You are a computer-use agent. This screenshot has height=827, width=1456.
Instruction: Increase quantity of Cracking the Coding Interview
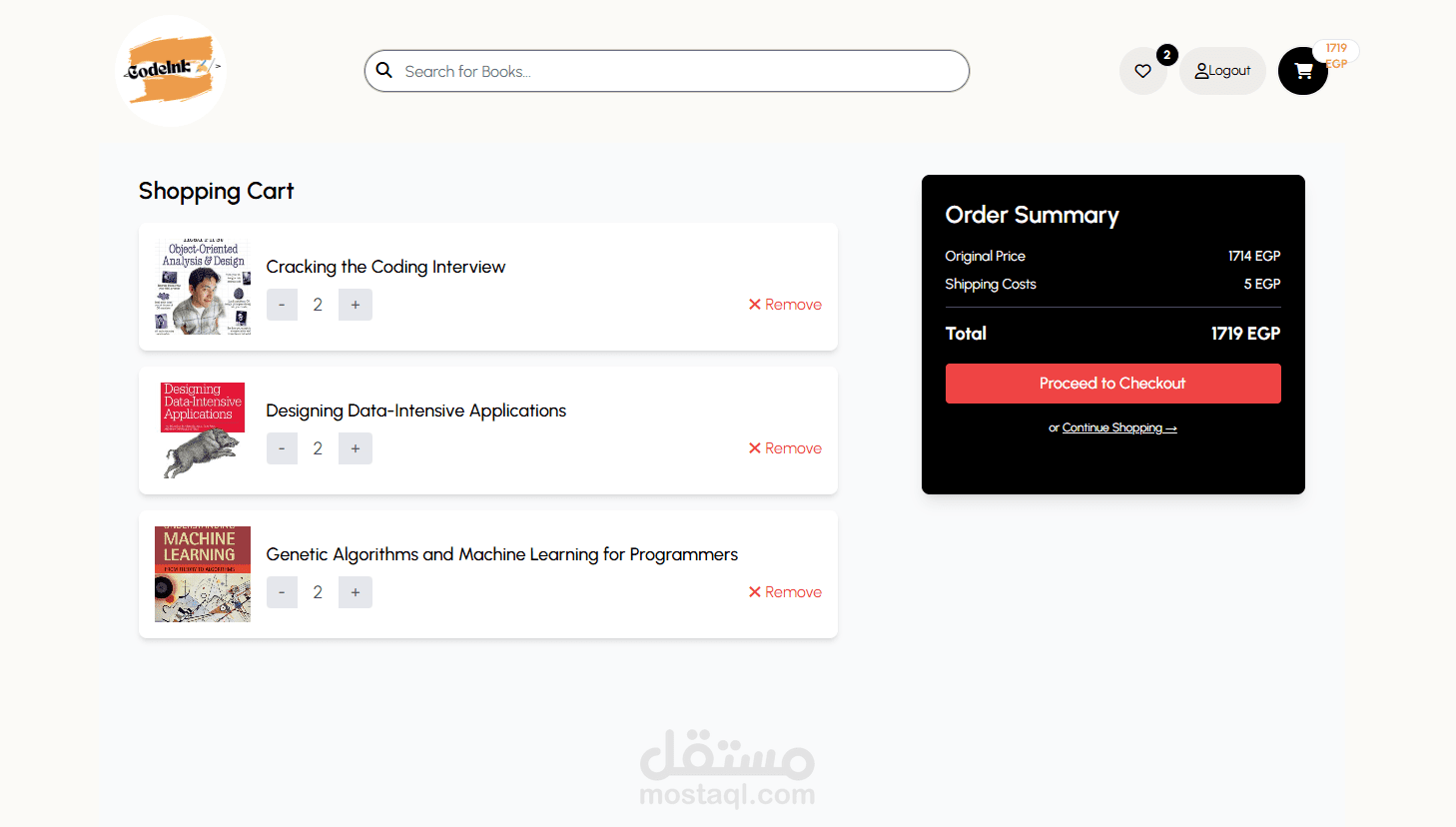[x=356, y=305]
